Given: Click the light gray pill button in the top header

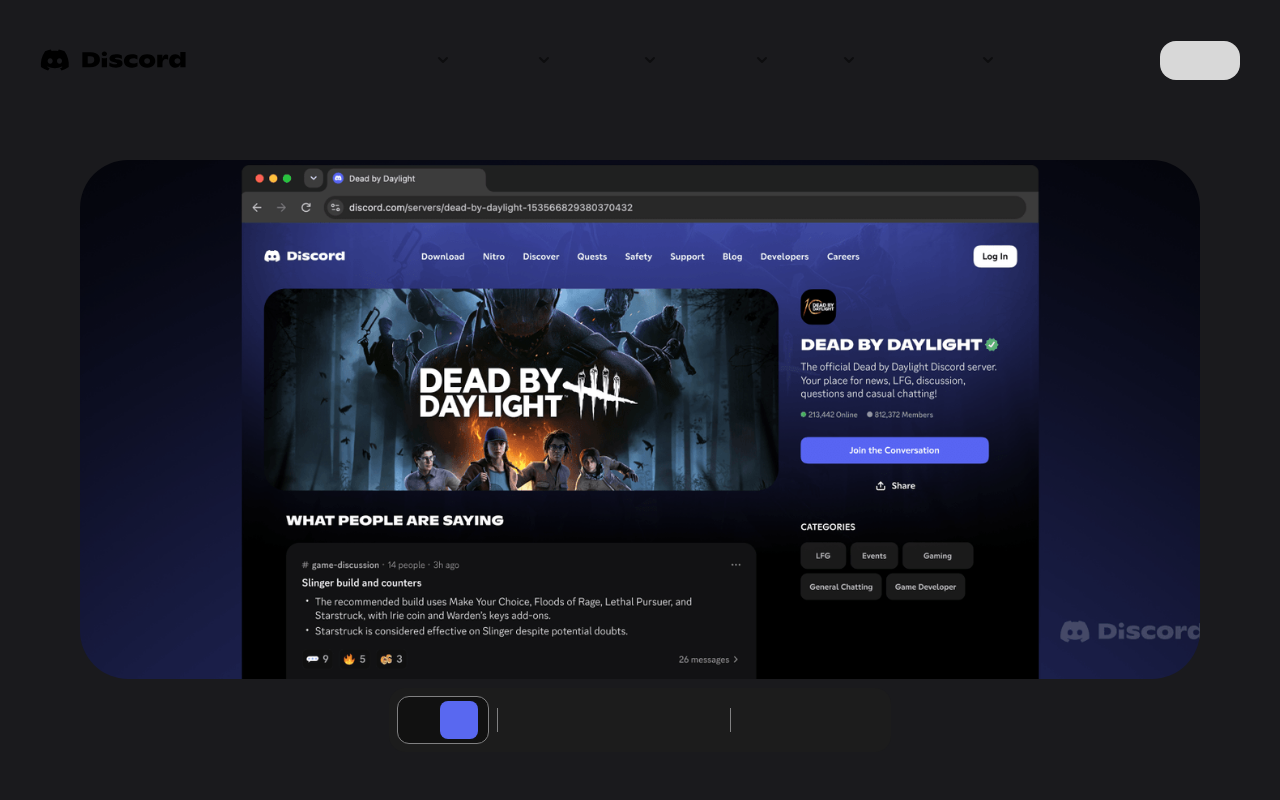Looking at the screenshot, I should (1200, 60).
